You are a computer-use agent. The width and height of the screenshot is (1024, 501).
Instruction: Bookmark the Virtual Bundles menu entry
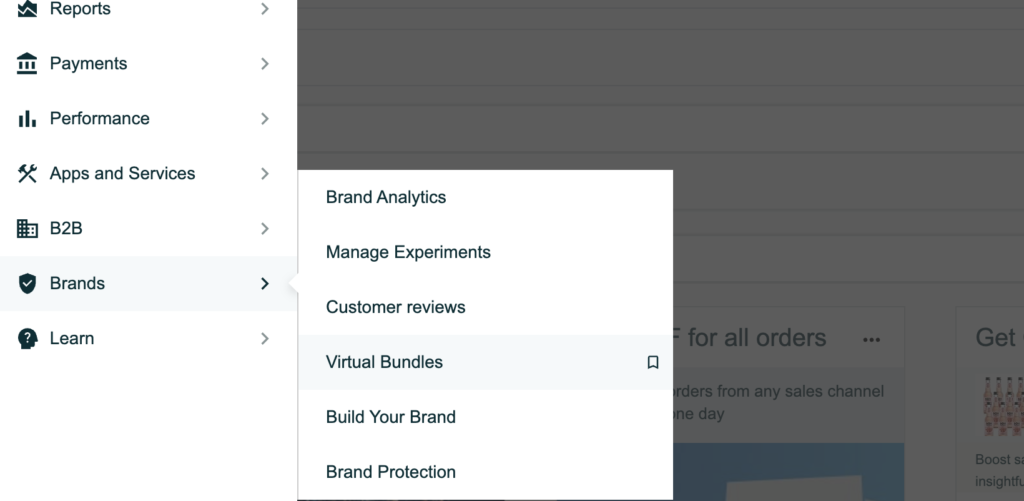652,362
